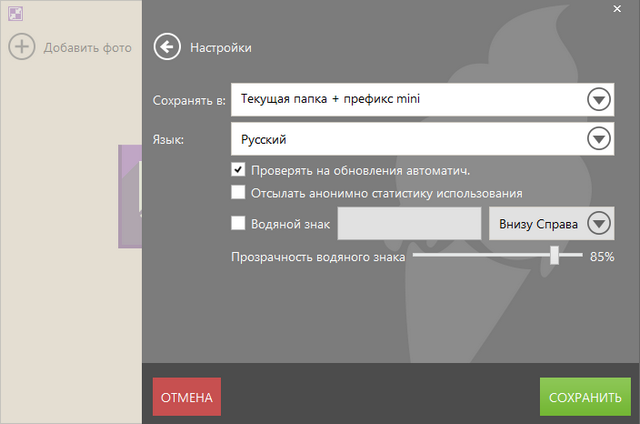Click the app logo in the title bar

(x=15, y=15)
